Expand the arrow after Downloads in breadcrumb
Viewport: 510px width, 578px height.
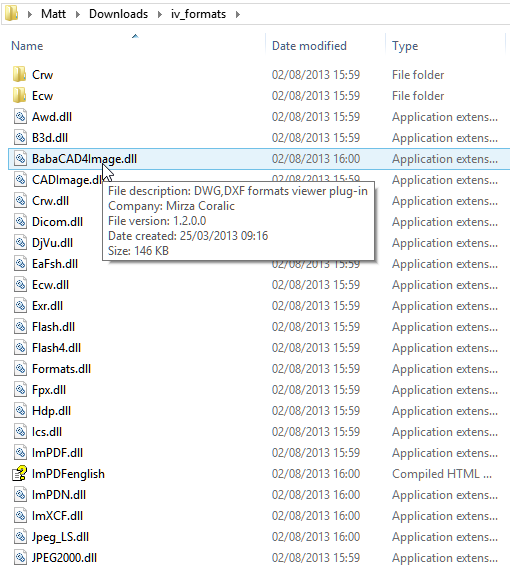pyautogui.click(x=160, y=14)
